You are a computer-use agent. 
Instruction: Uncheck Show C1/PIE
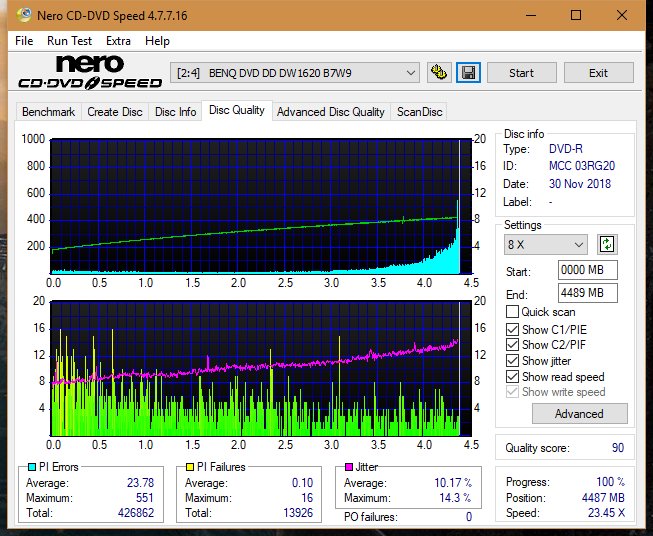pos(512,329)
